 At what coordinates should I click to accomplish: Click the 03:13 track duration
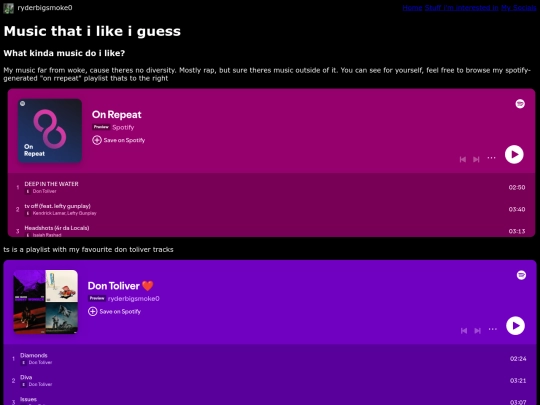[517, 231]
